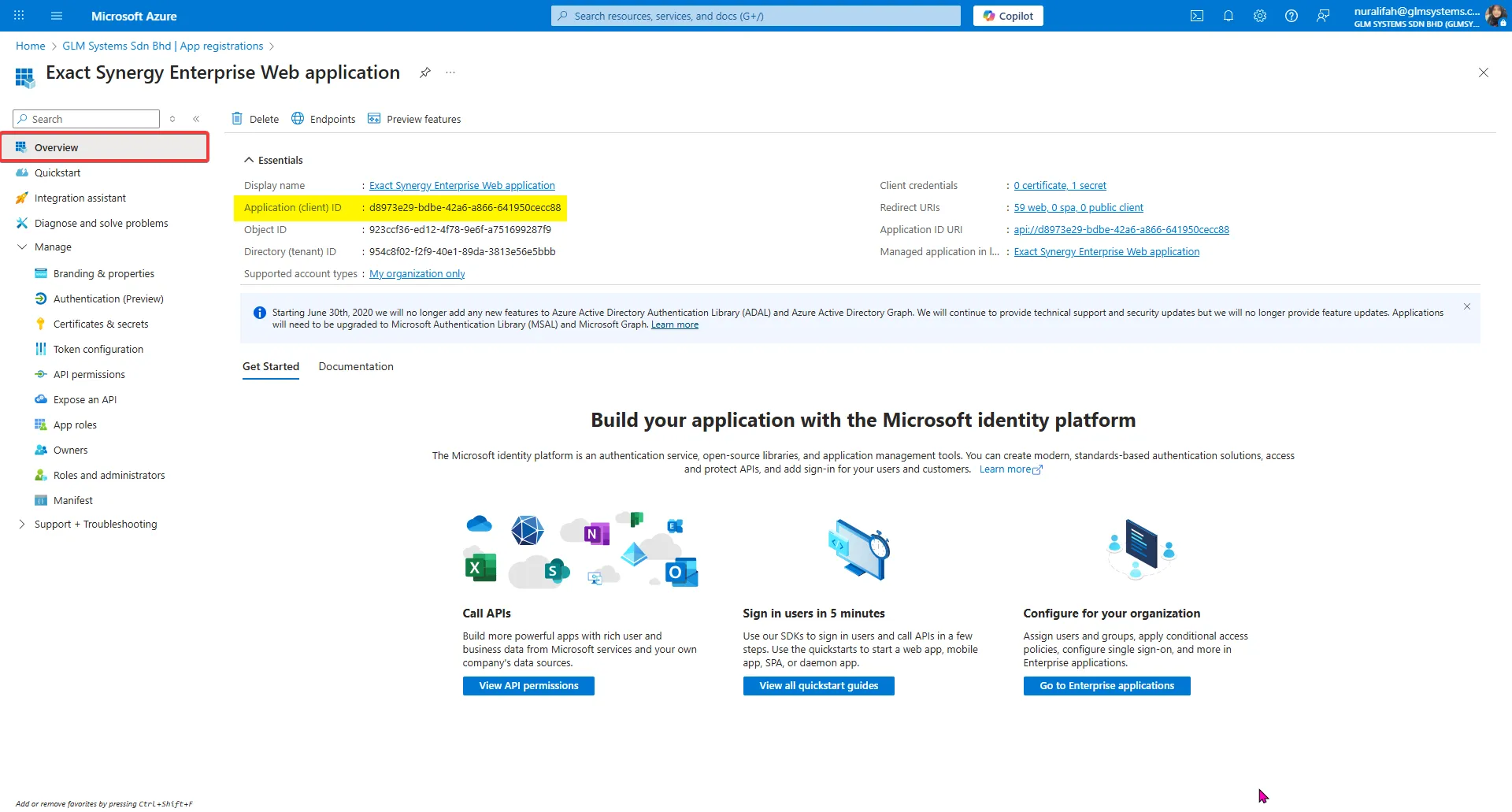Click the Help question mark icon
The width and height of the screenshot is (1512, 812).
[x=1291, y=16]
